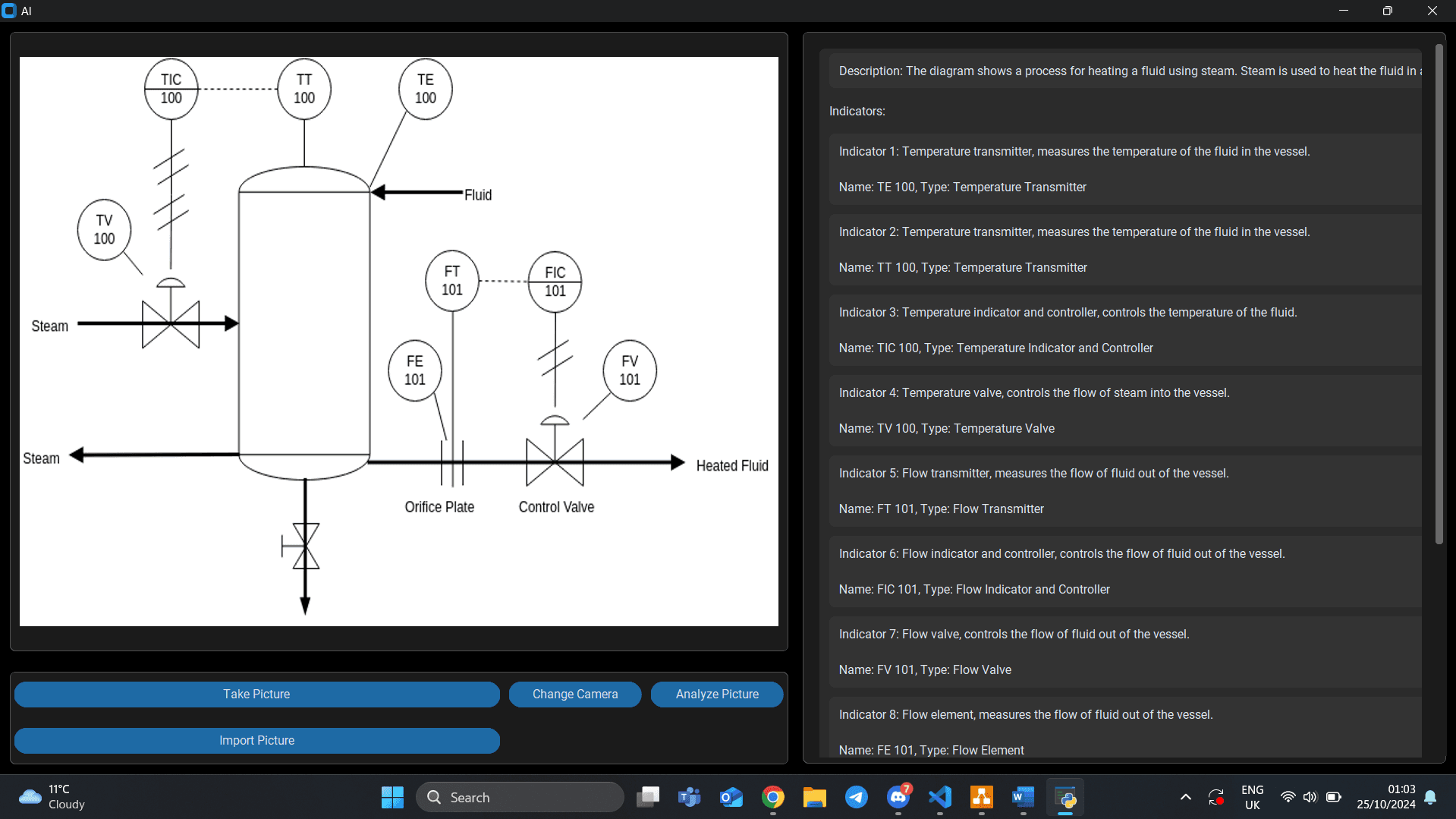Open Outlook from taskbar

click(x=731, y=797)
